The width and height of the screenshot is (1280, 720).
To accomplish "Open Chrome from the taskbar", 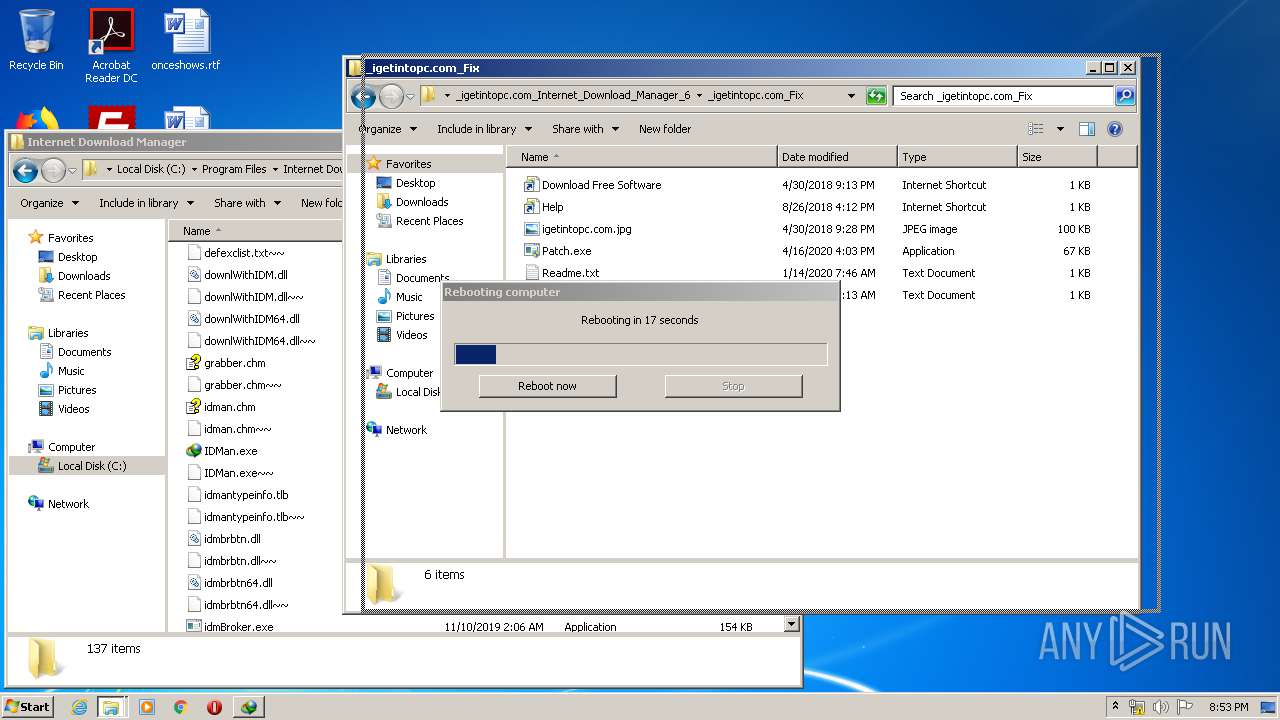I will (x=180, y=707).
